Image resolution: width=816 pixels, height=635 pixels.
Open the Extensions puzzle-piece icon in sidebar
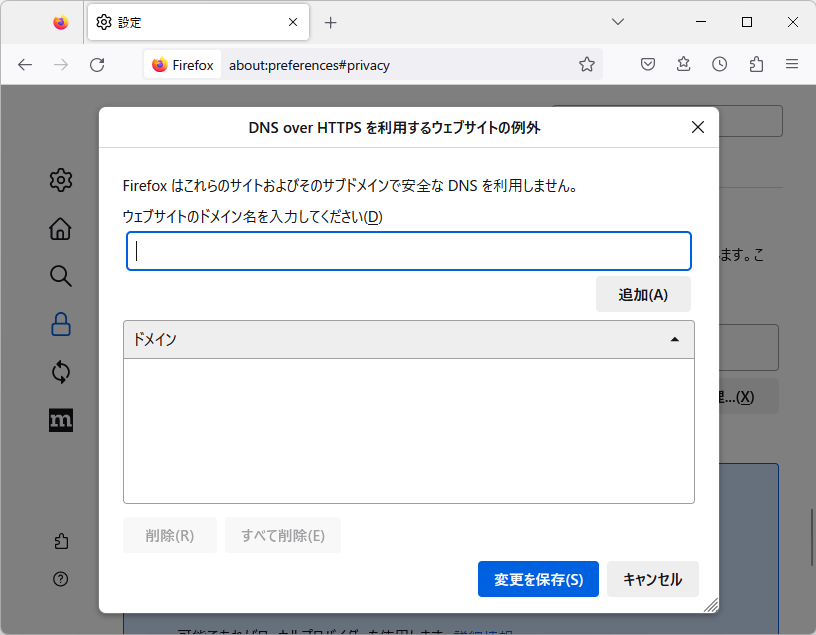[60, 540]
